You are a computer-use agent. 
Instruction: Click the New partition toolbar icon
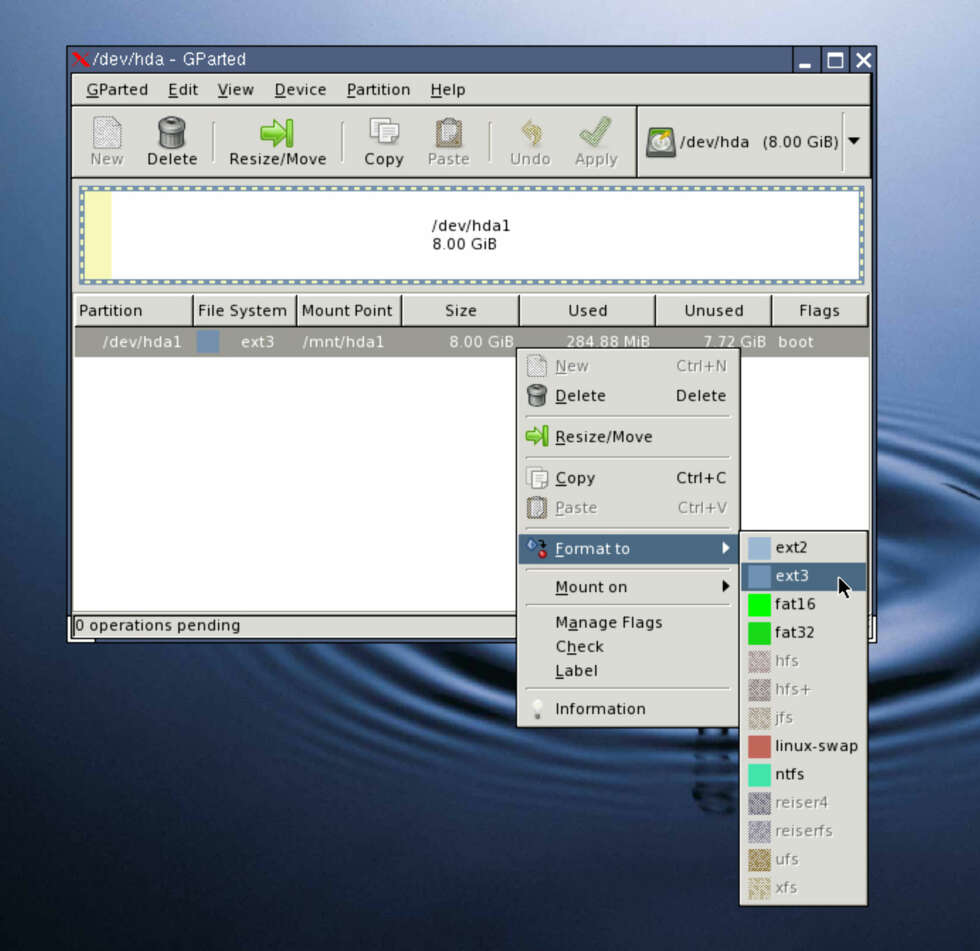point(106,132)
